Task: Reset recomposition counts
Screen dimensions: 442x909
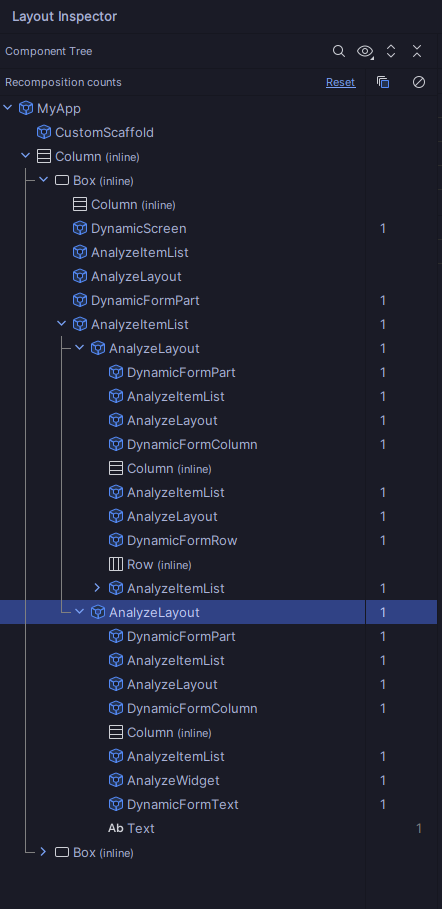Action: point(340,82)
